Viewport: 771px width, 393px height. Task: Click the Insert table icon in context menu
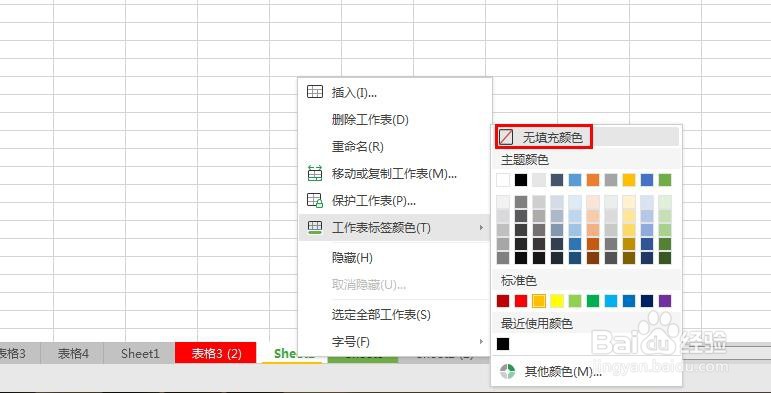[315, 92]
